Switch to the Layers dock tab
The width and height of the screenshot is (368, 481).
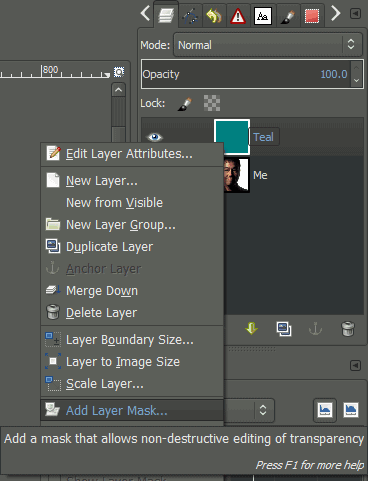click(166, 16)
